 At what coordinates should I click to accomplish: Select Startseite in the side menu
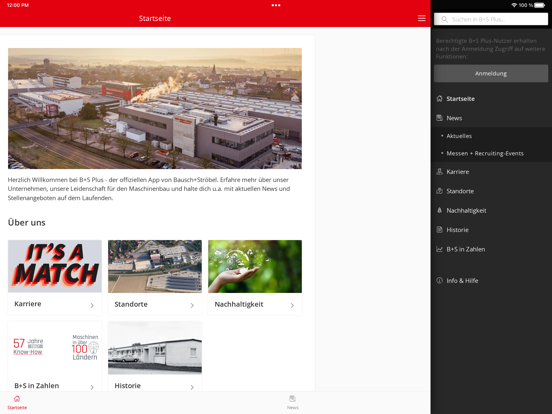(460, 99)
